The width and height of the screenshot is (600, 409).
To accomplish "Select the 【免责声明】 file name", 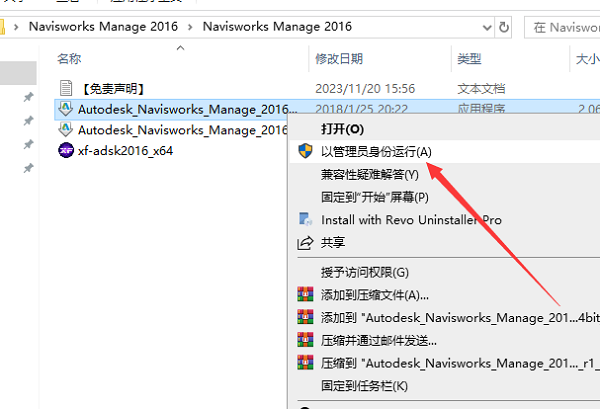I will pos(113,88).
